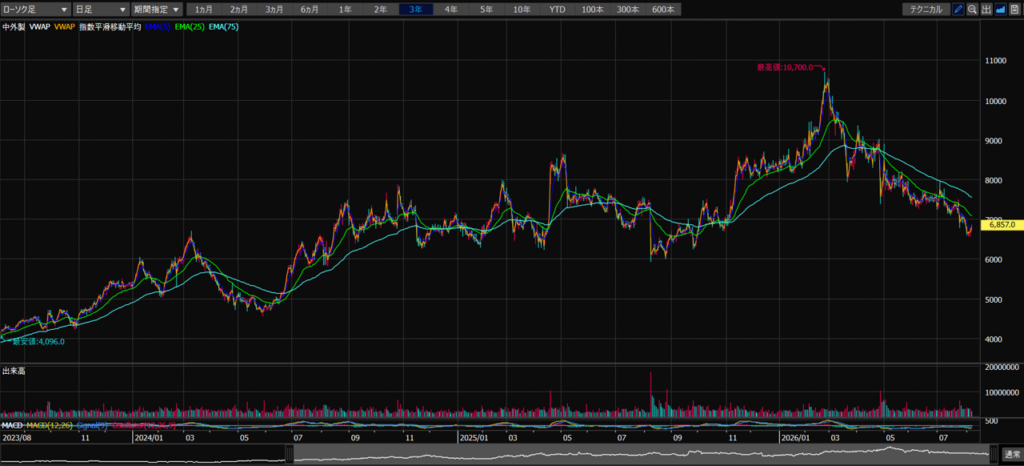Image resolution: width=1024 pixels, height=466 pixels.
Task: Click the save chart icon
Action: (x=1014, y=9)
